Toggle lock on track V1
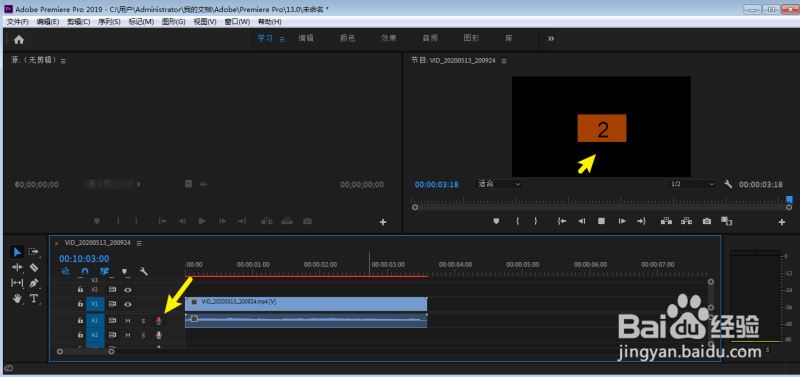This screenshot has width=800, height=377. tap(80, 304)
